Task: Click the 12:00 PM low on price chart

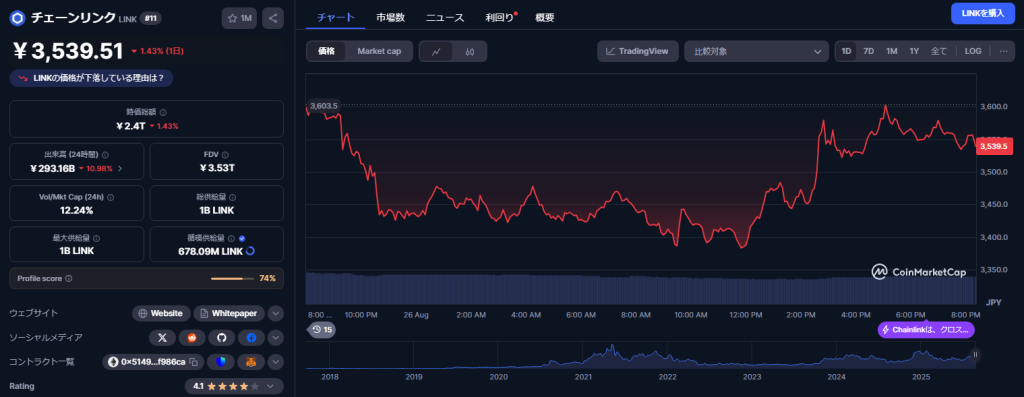Action: pyautogui.click(x=741, y=247)
